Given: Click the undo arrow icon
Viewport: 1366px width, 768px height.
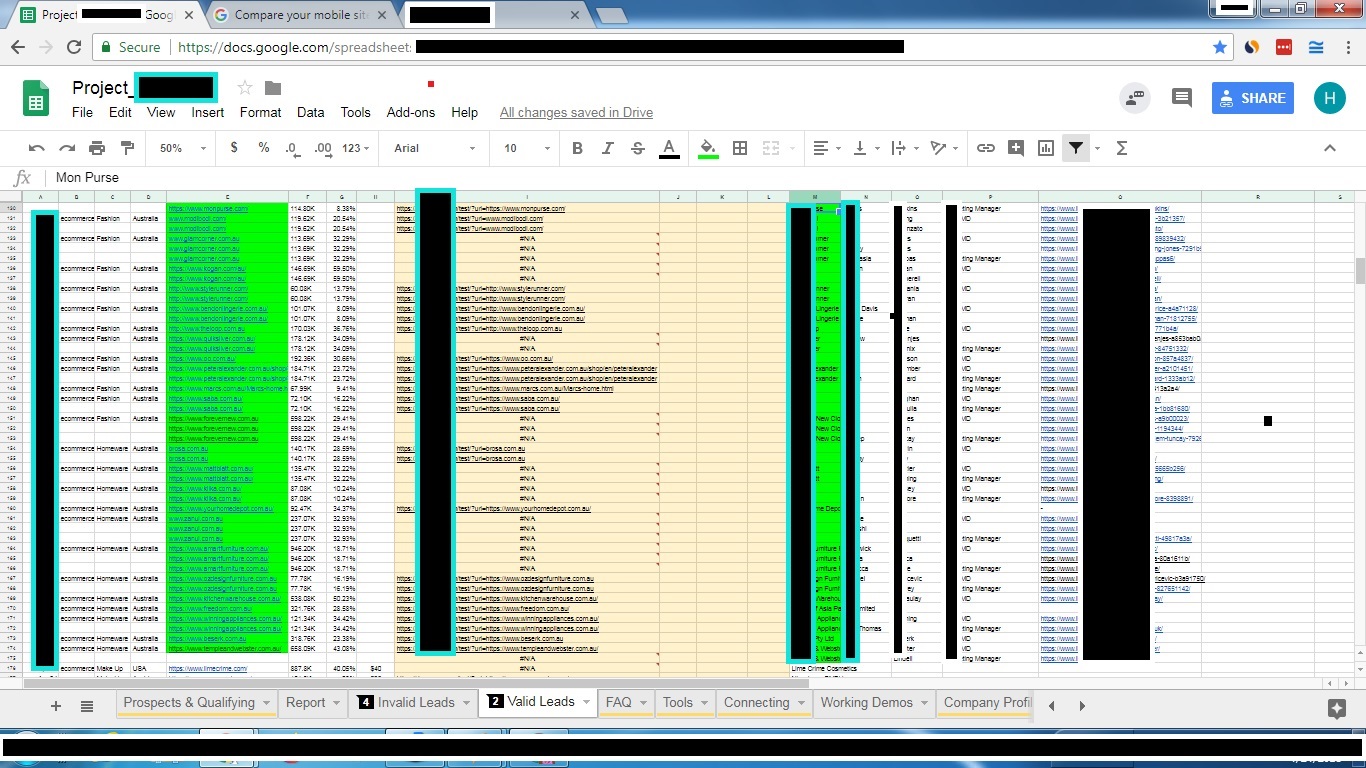Looking at the screenshot, I should 37,148.
